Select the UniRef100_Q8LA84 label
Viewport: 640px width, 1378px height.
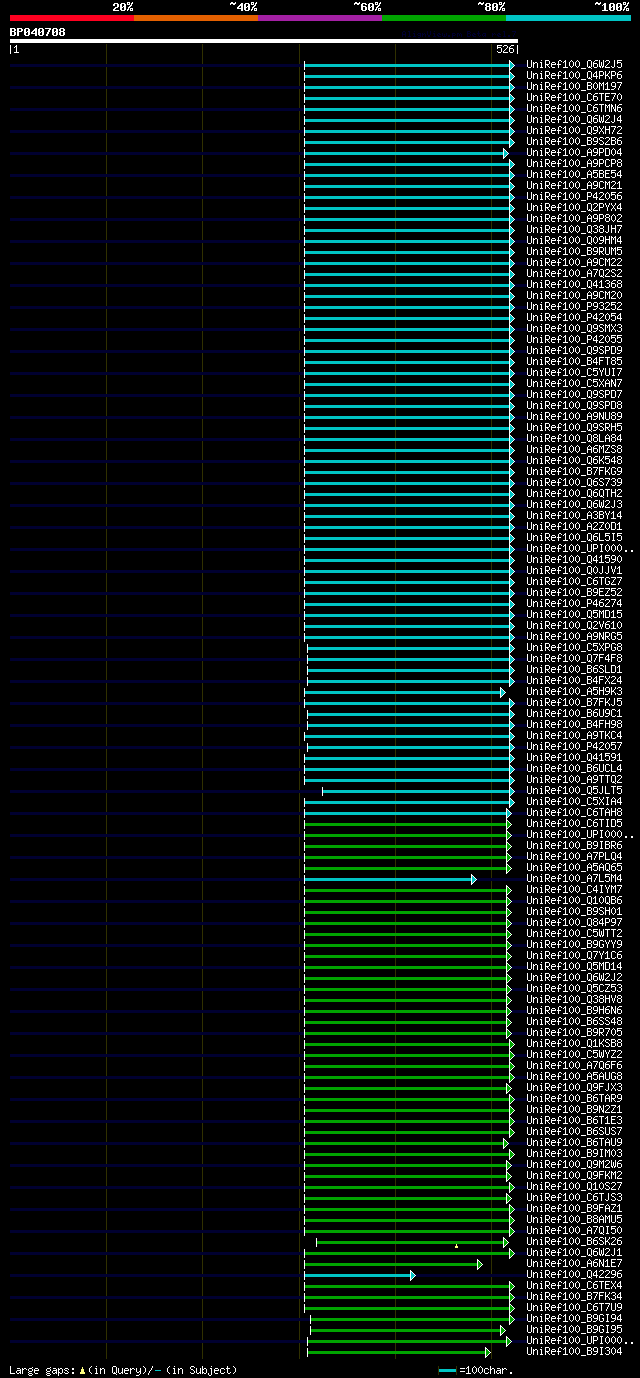tap(575, 438)
